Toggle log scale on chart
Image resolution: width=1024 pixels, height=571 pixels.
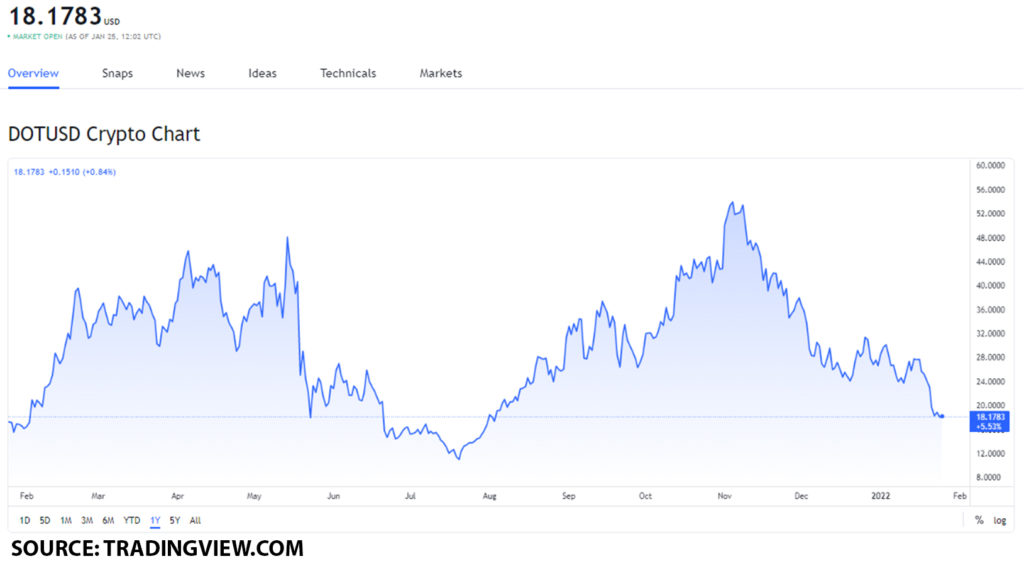point(1000,521)
